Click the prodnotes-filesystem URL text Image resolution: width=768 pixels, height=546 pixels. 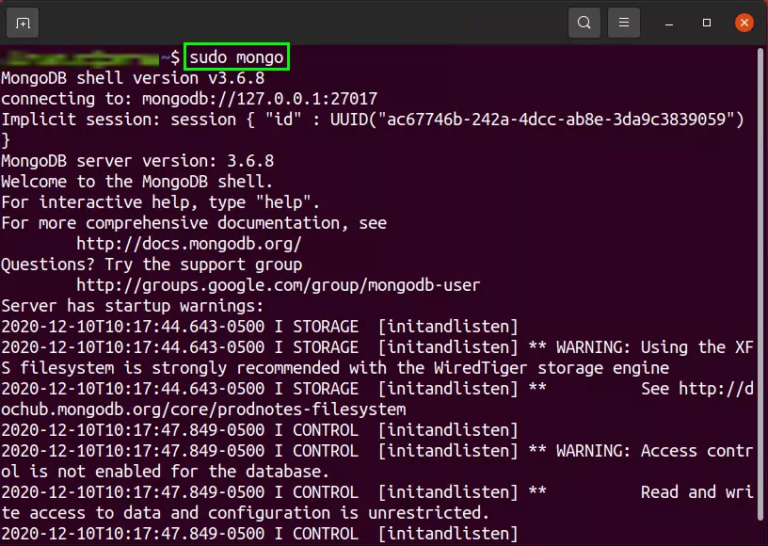coord(203,409)
